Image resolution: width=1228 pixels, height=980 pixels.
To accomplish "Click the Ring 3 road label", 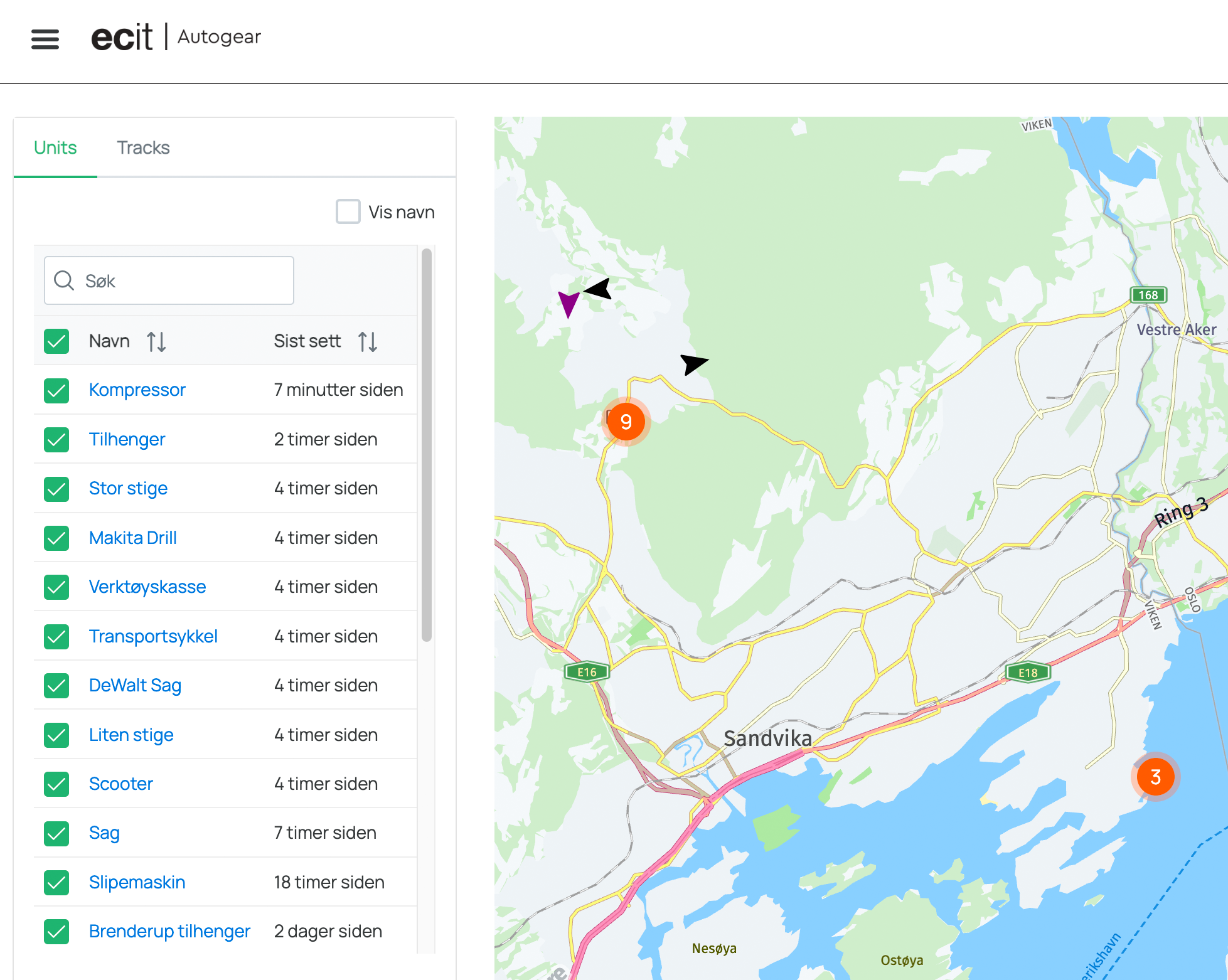I will [1181, 512].
